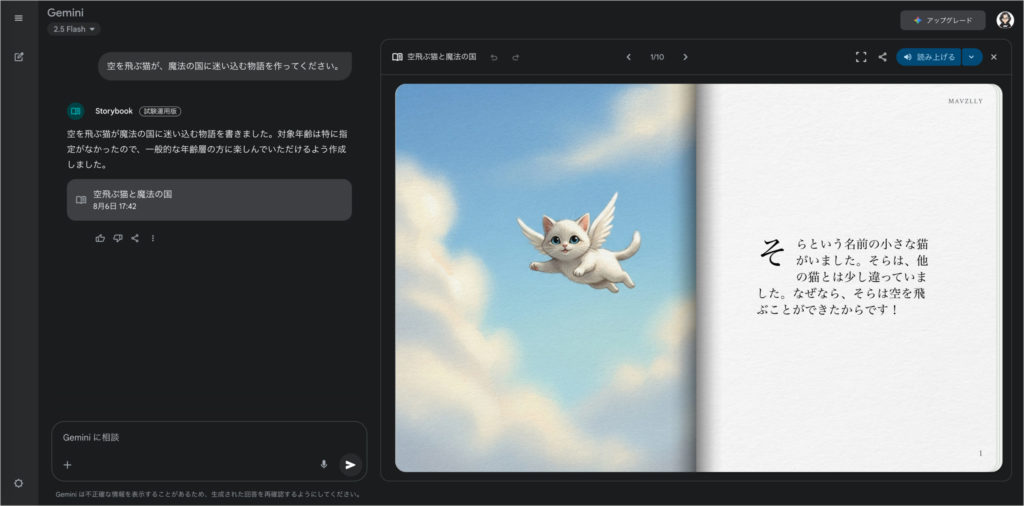Expand the 読み上げる options arrow
1024x506 pixels.
click(x=972, y=57)
